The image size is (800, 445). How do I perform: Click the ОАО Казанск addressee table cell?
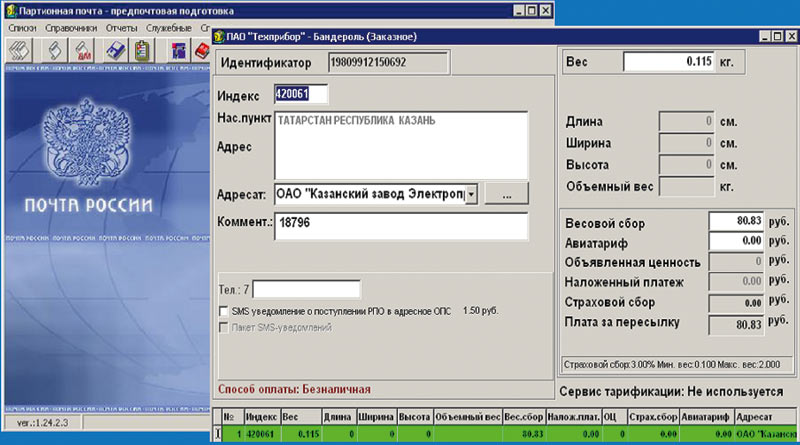tap(765, 434)
